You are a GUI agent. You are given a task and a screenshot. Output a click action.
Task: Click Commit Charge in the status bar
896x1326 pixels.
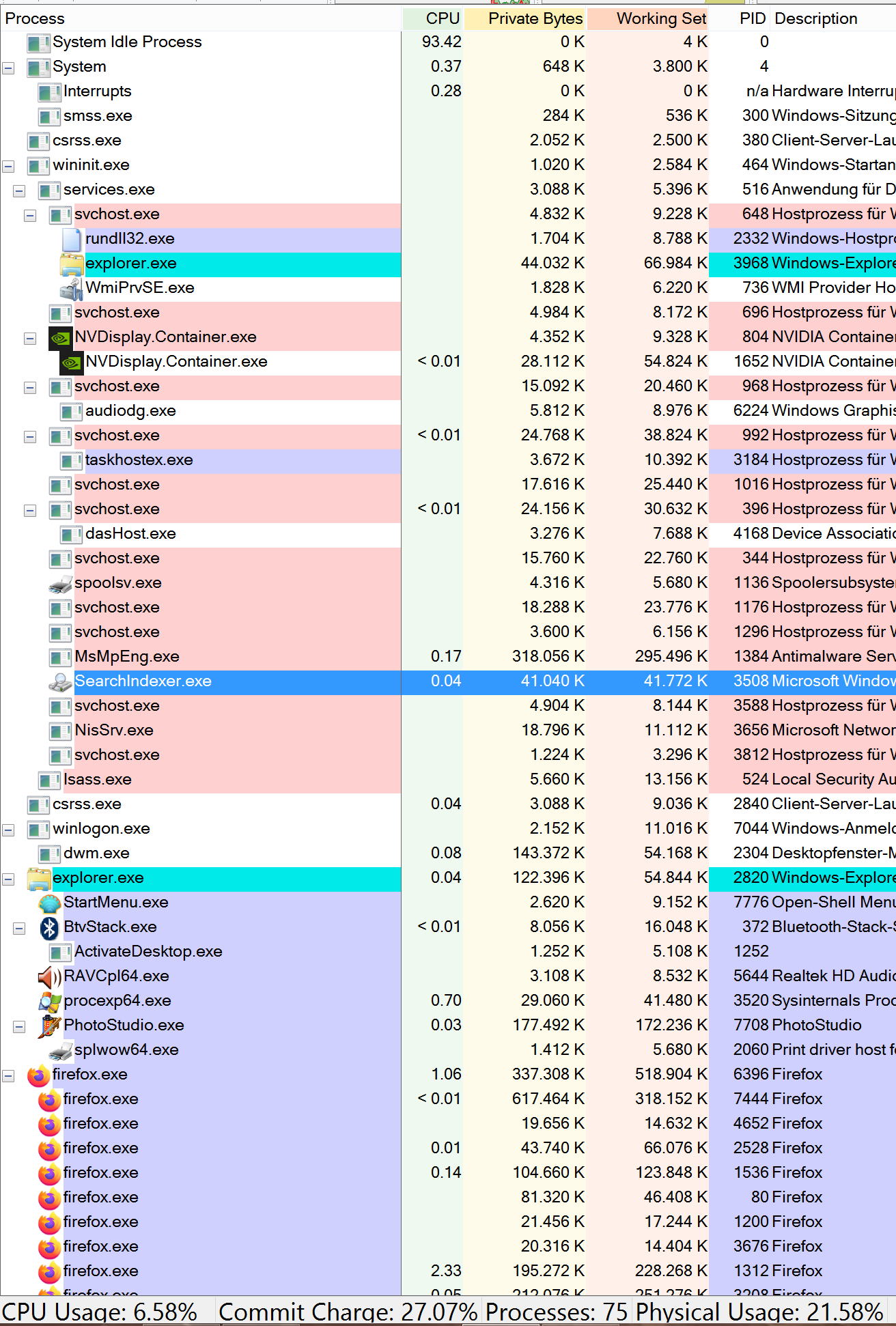pyautogui.click(x=348, y=1312)
